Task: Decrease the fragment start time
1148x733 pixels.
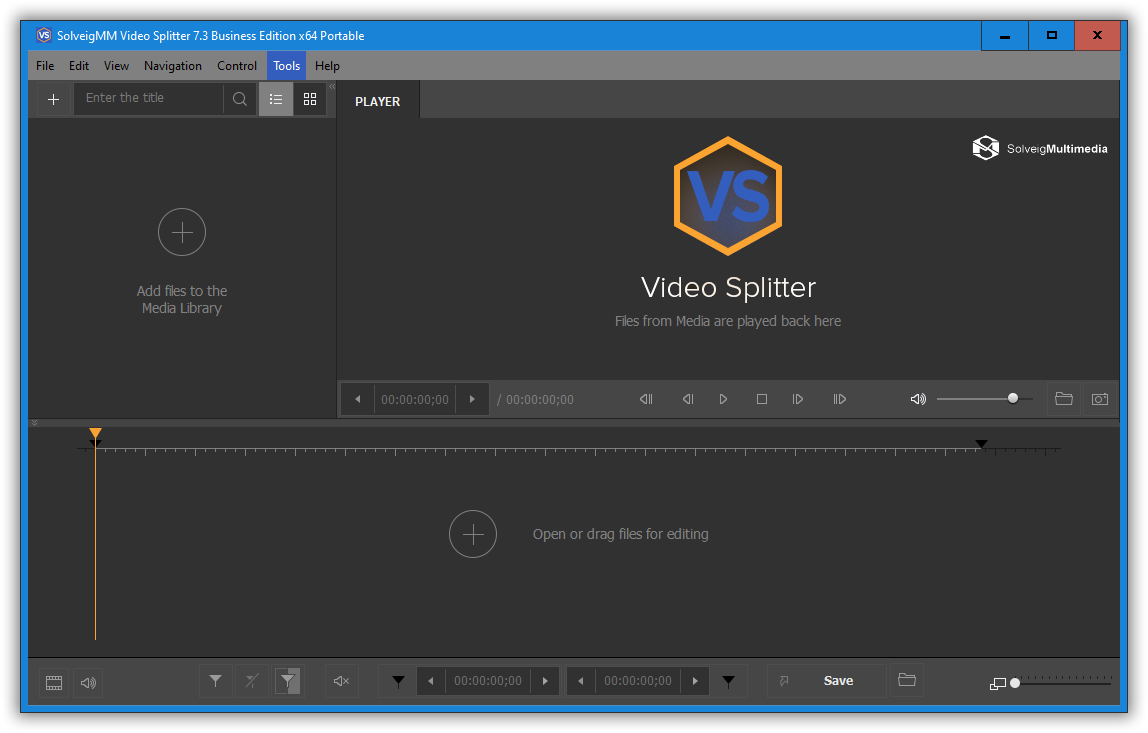Action: [x=430, y=681]
